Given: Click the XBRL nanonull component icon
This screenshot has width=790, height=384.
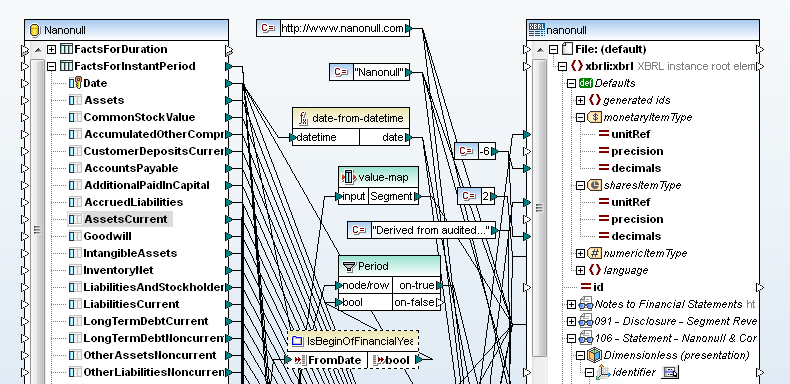Looking at the screenshot, I should [537, 30].
